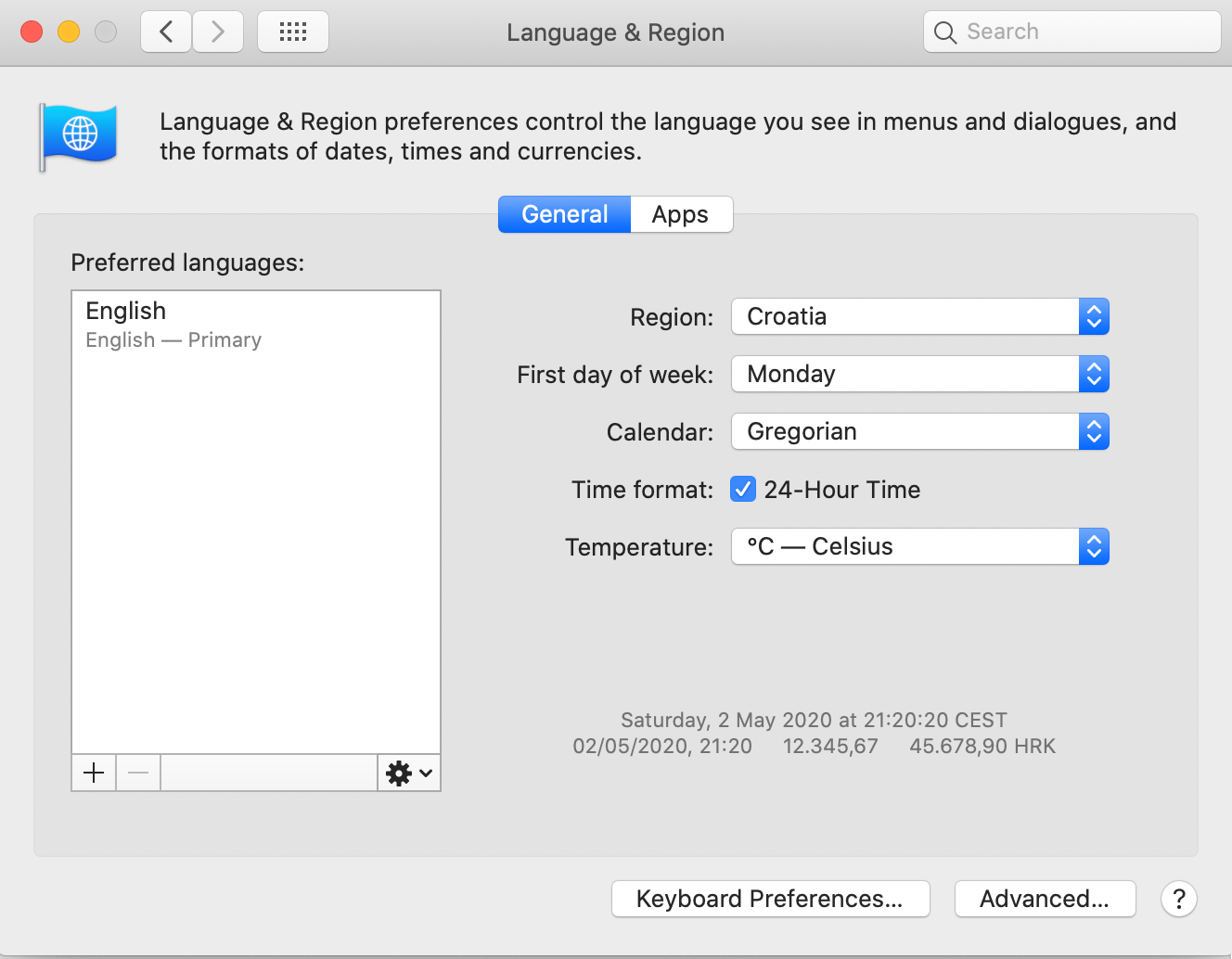Image resolution: width=1232 pixels, height=959 pixels.
Task: Select English in the Preferred languages list
Action: coord(256,324)
